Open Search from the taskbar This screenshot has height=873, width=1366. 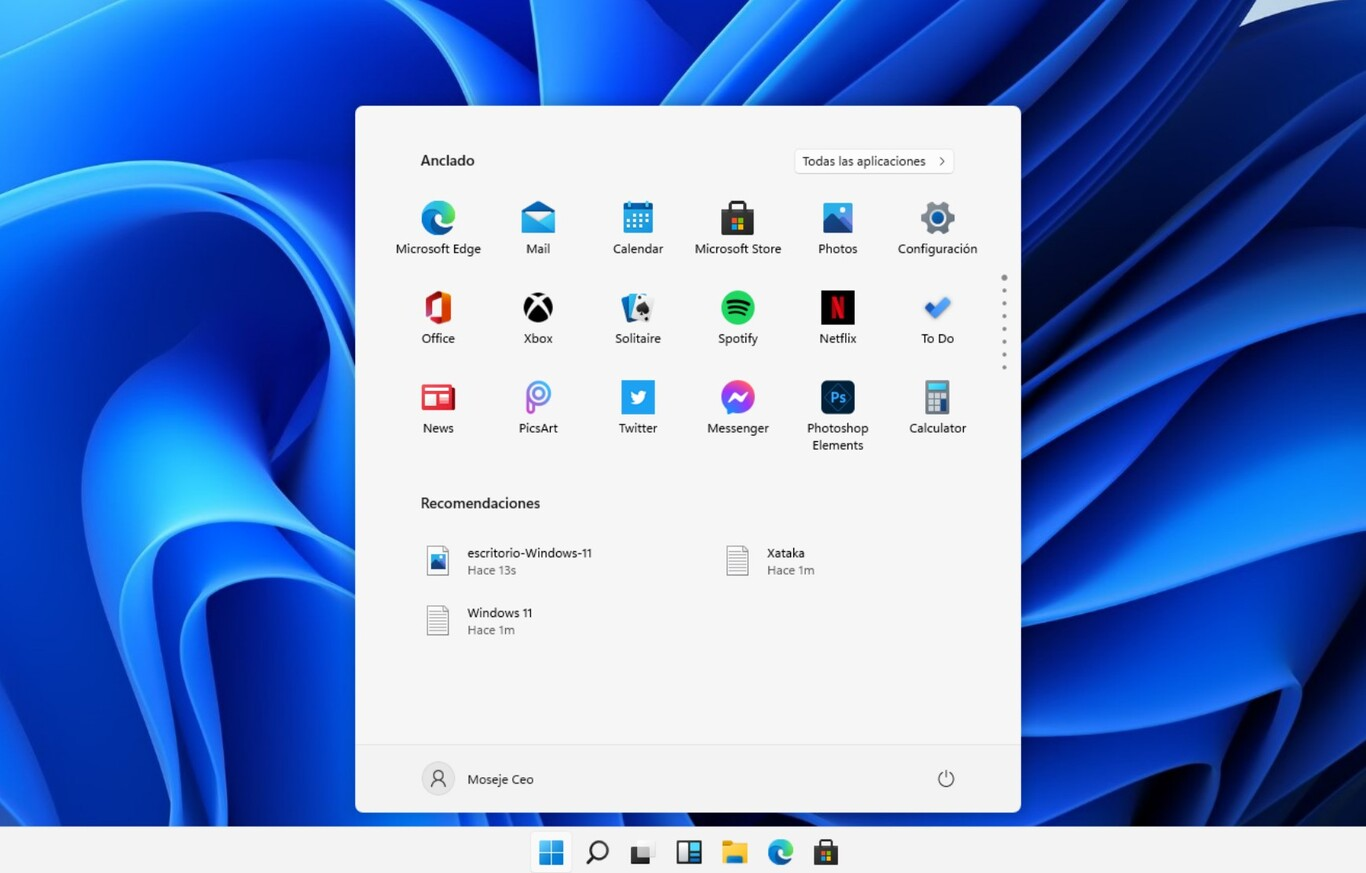(x=597, y=852)
